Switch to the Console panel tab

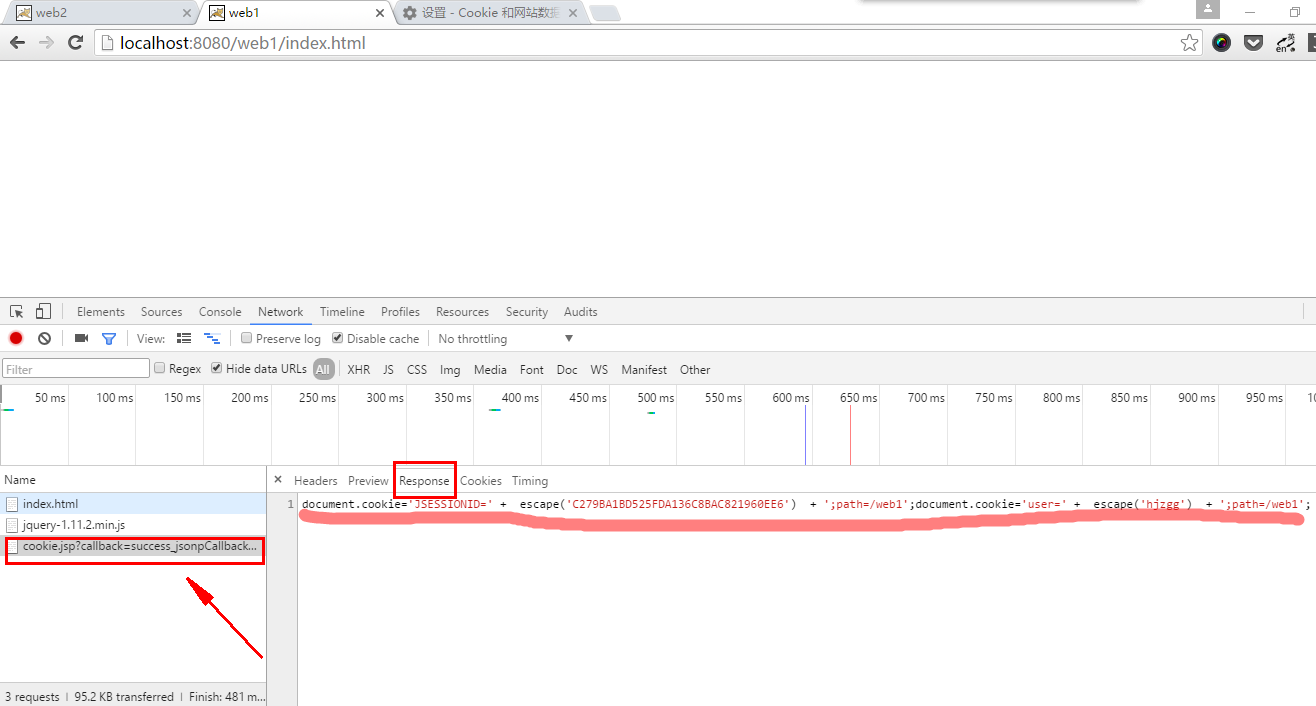[x=220, y=312]
